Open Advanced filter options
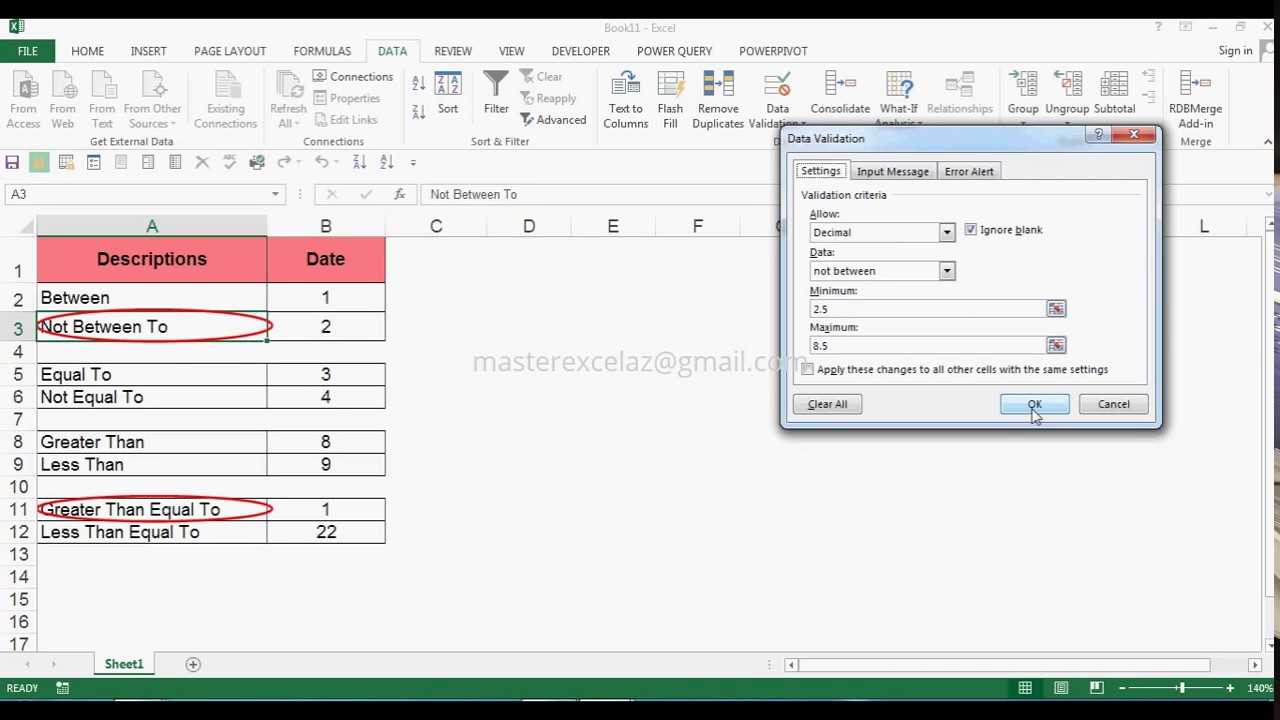 553,120
